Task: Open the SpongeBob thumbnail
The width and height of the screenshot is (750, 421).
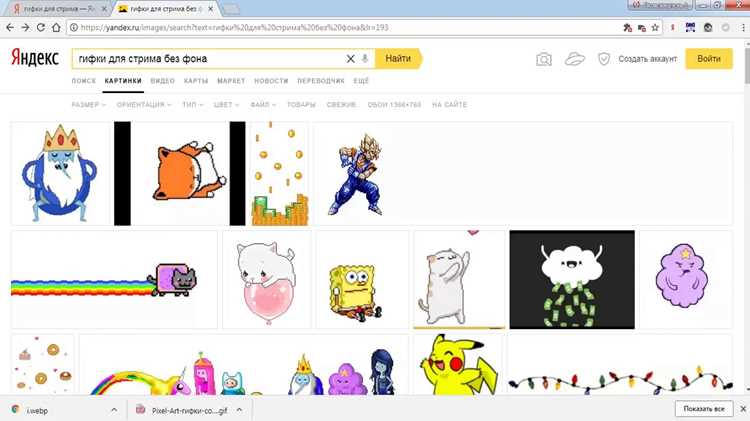Action: click(362, 280)
